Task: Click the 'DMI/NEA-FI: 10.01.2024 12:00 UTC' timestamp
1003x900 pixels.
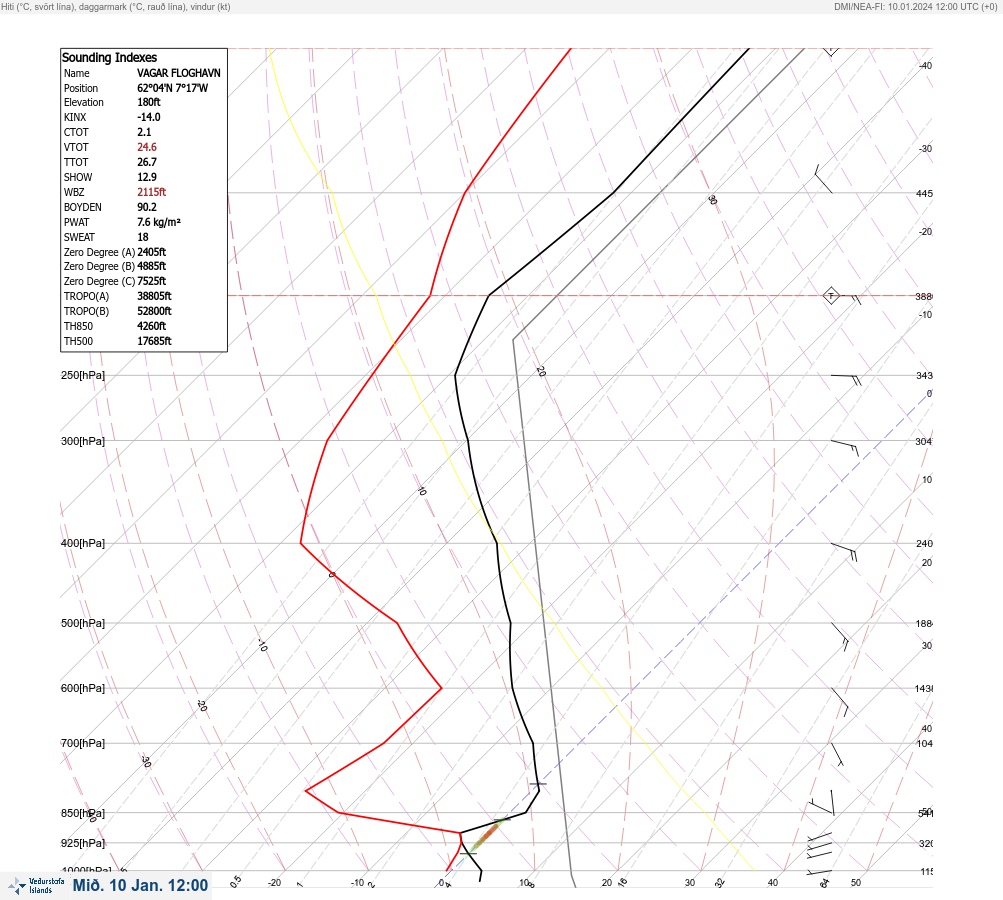Action: [x=908, y=7]
